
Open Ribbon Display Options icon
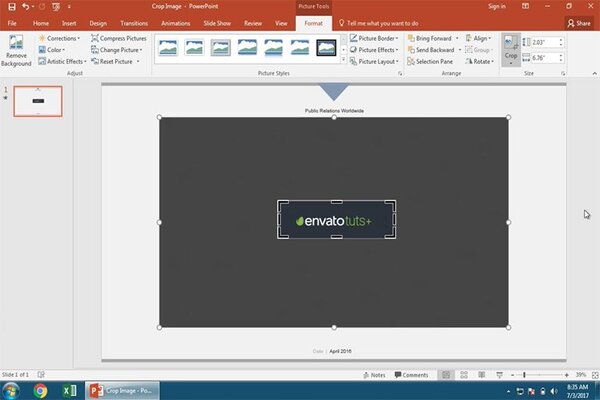[525, 7]
